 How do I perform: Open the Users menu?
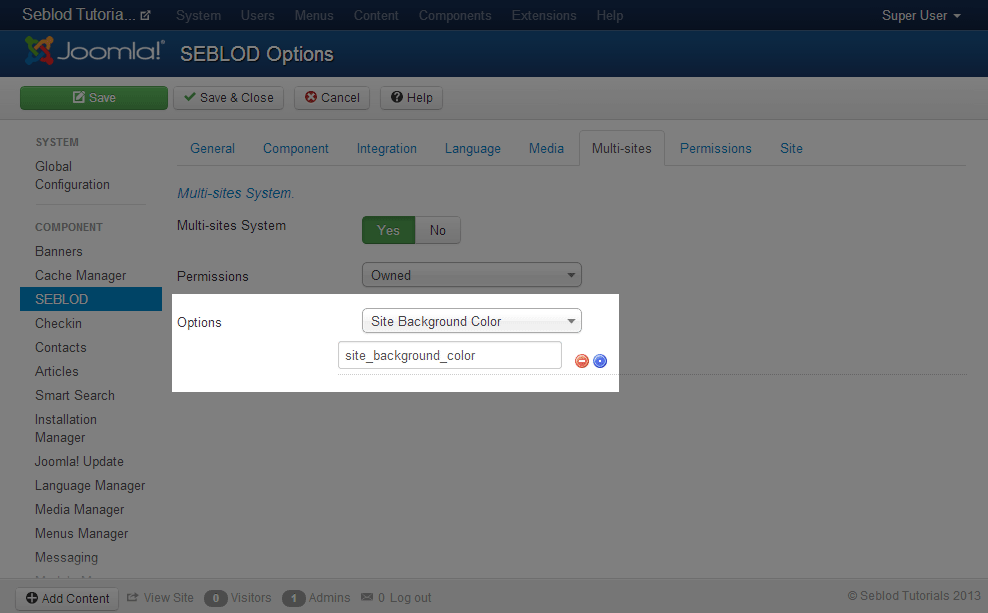coord(258,16)
